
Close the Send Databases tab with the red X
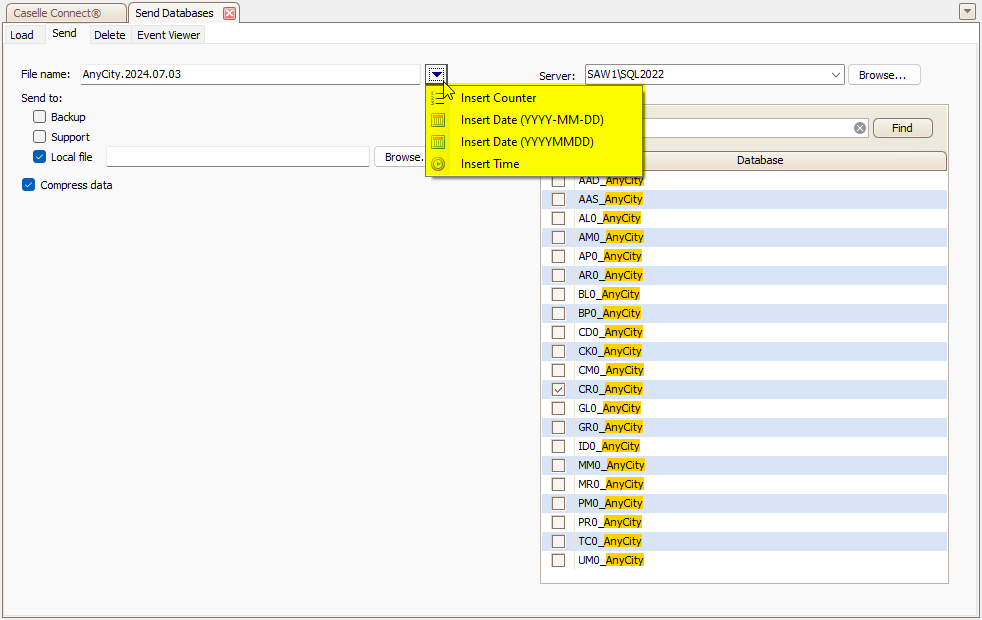pos(230,13)
